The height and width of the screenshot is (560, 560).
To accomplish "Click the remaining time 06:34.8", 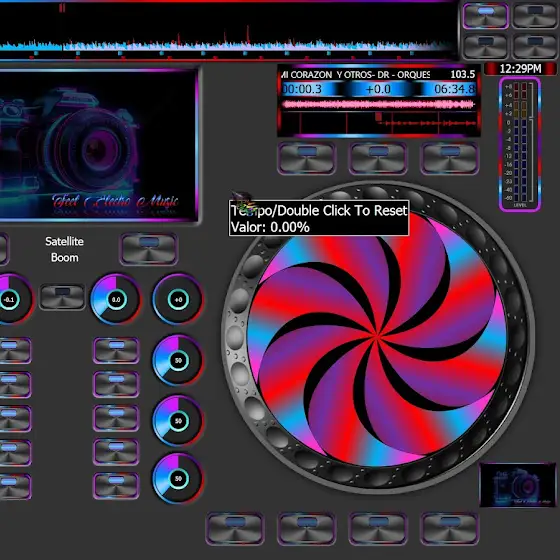I will (x=455, y=89).
